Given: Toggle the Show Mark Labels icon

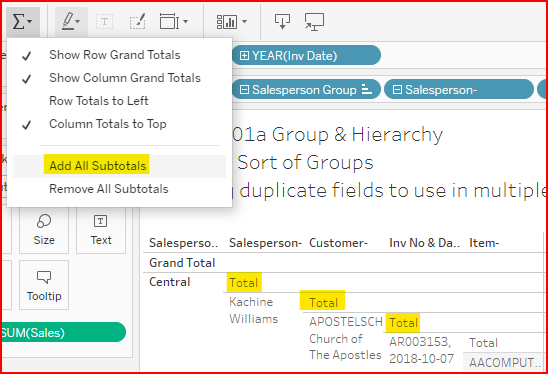Looking at the screenshot, I should 104,22.
